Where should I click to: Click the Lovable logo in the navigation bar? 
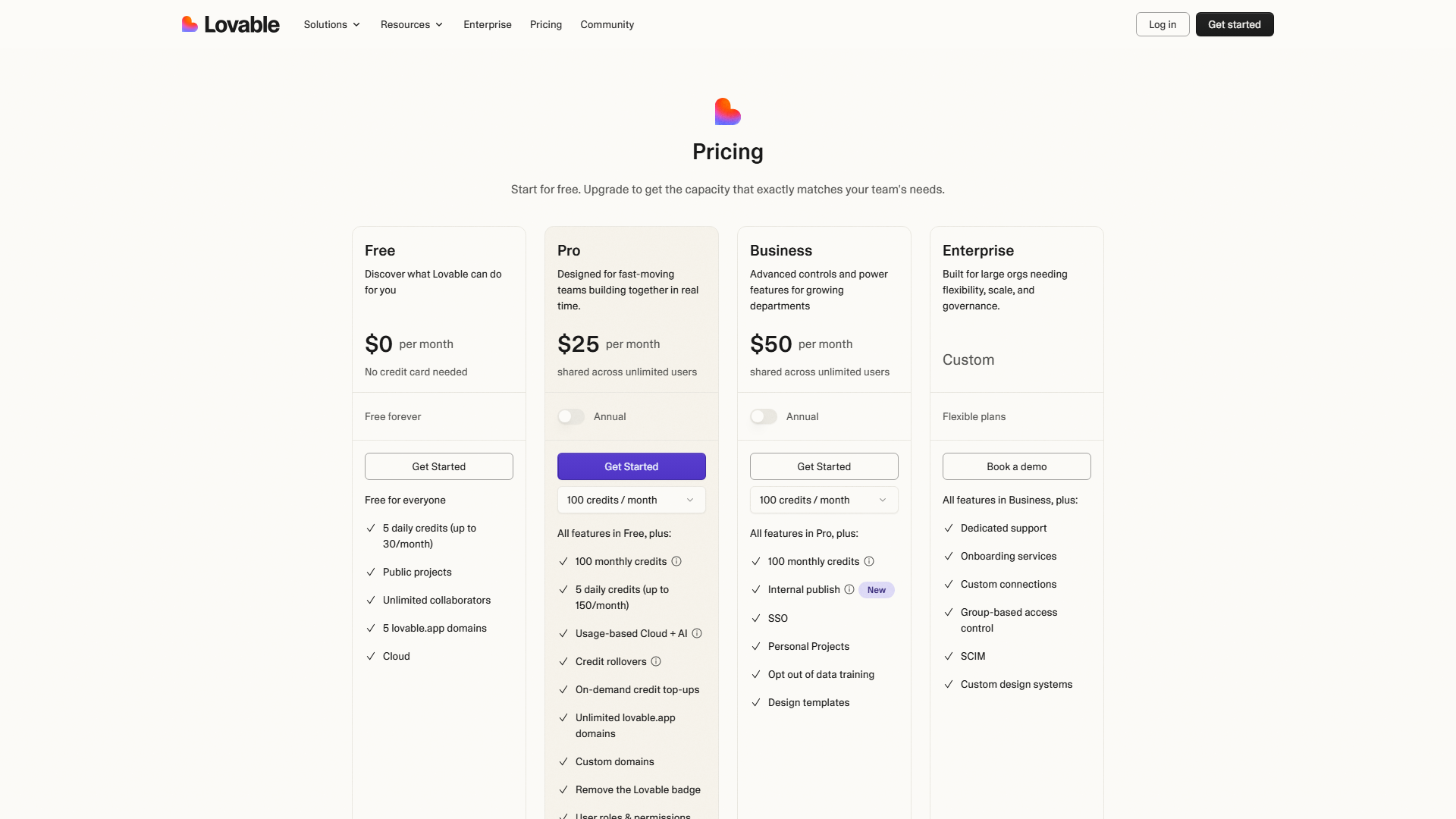coord(230,24)
